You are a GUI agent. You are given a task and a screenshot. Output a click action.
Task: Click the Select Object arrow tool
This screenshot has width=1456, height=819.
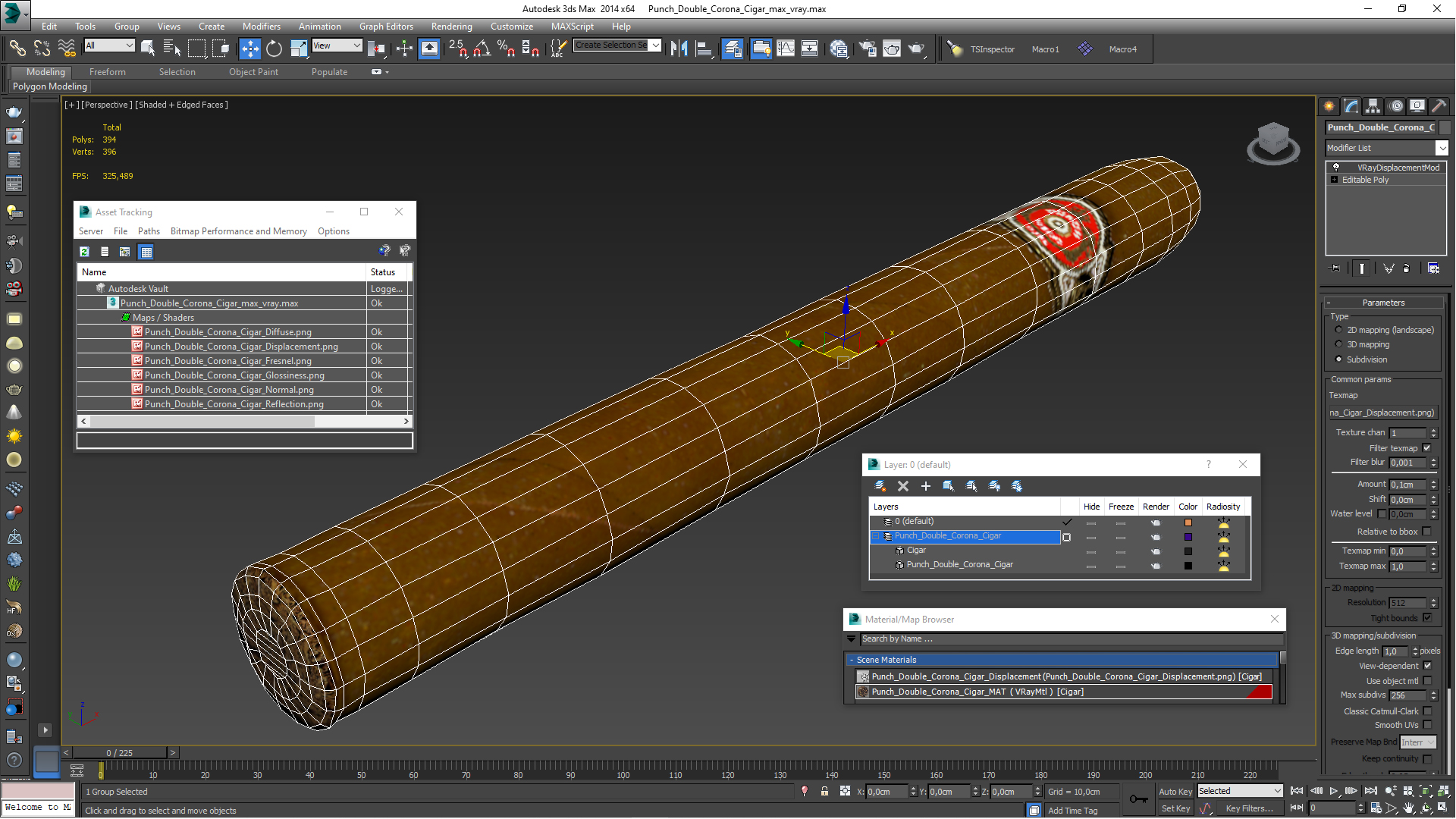pos(148,49)
